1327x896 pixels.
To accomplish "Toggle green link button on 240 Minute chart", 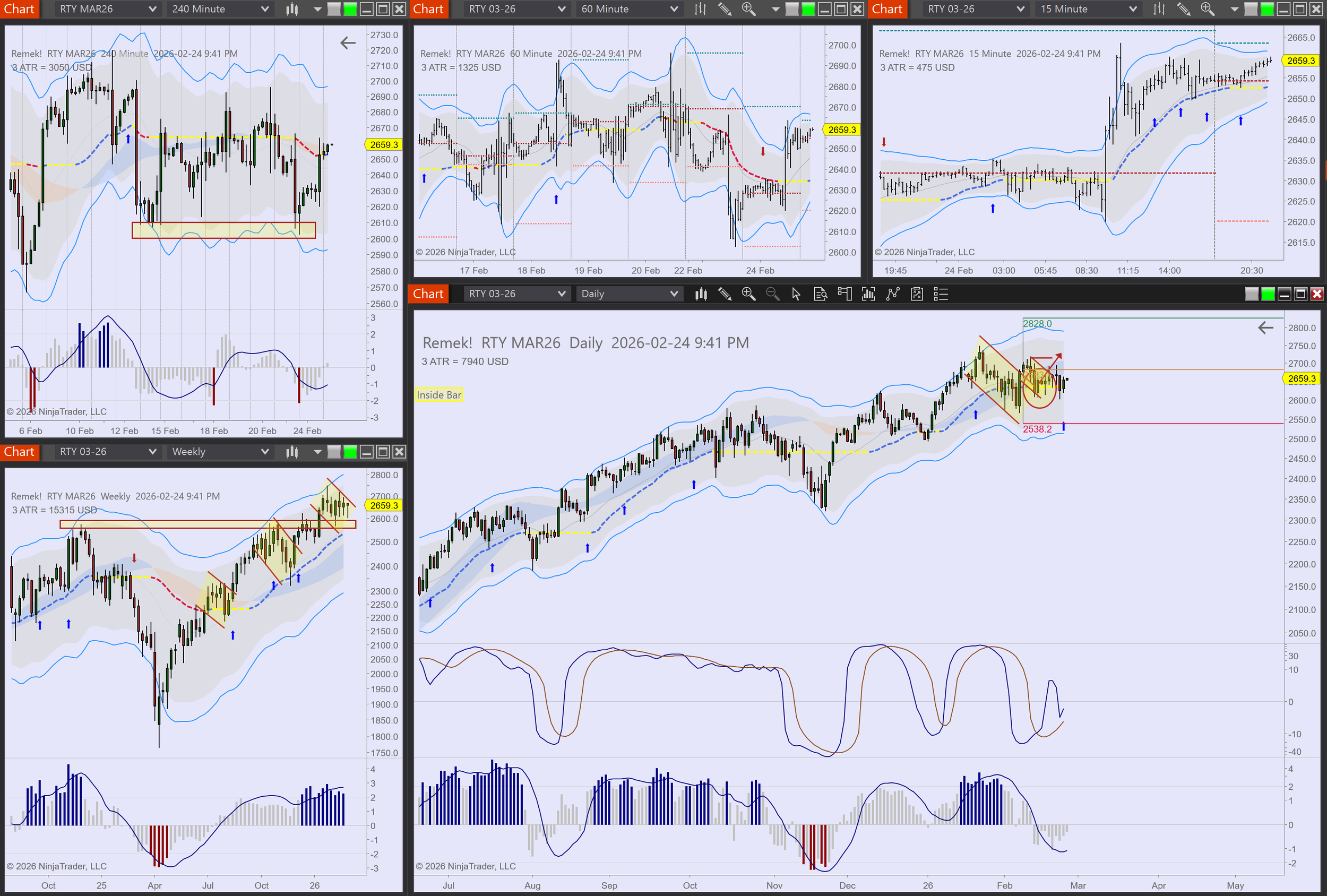I will point(350,9).
